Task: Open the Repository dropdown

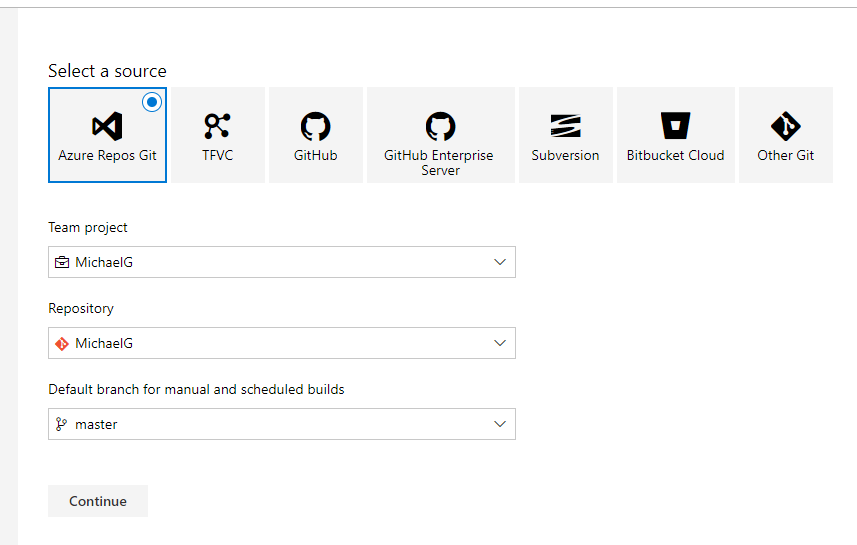Action: pos(281,343)
